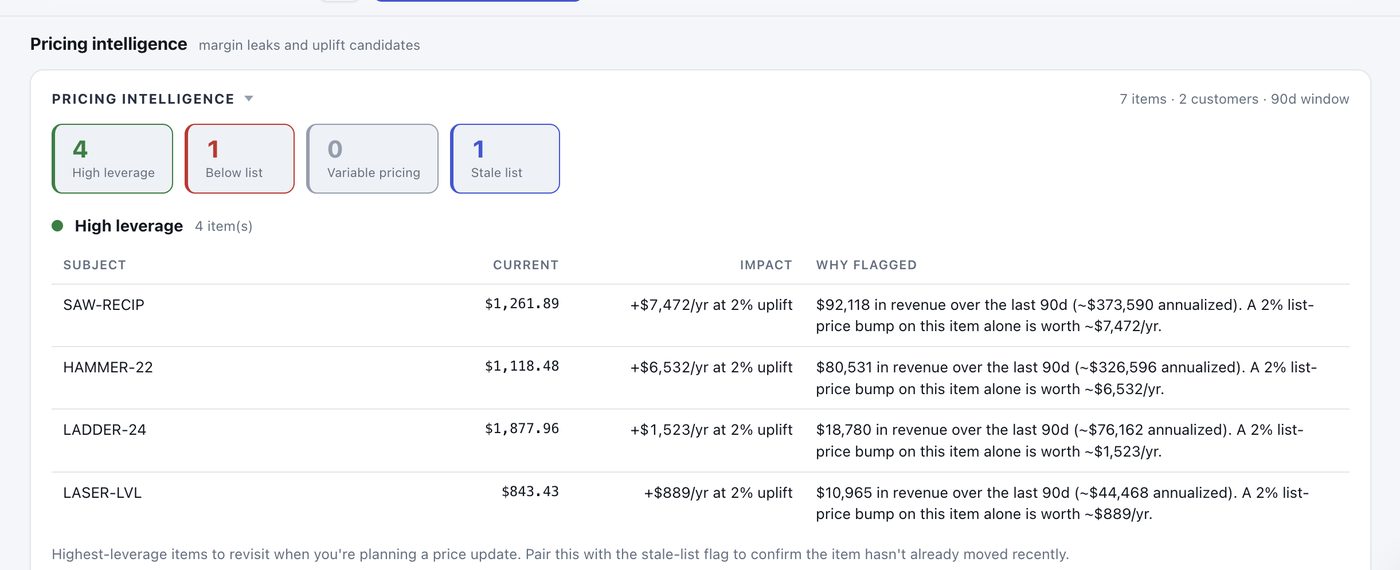Click the $1,118.48 current price
Image resolution: width=1400 pixels, height=570 pixels.
(x=522, y=367)
